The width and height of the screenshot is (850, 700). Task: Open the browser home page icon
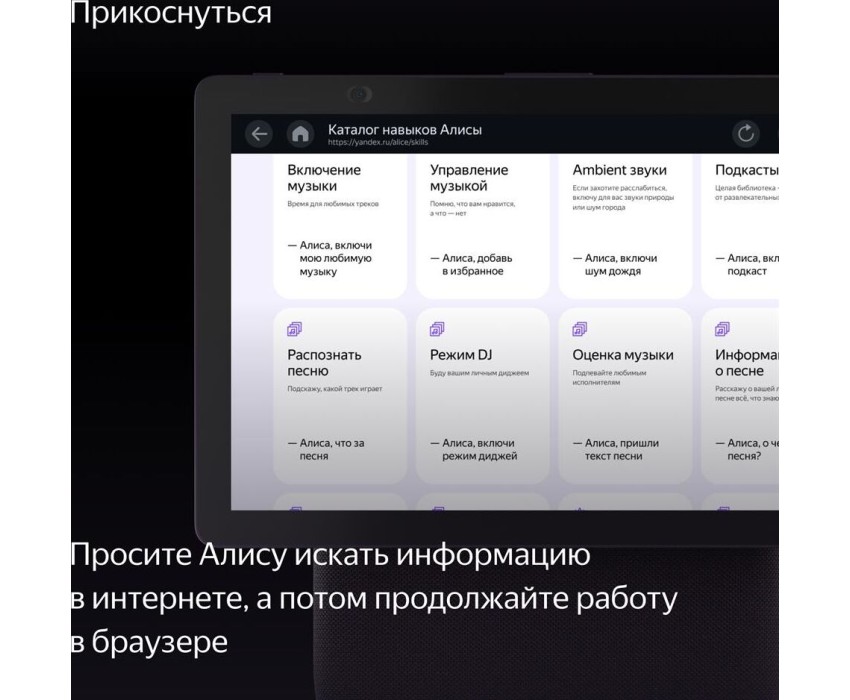[x=300, y=133]
